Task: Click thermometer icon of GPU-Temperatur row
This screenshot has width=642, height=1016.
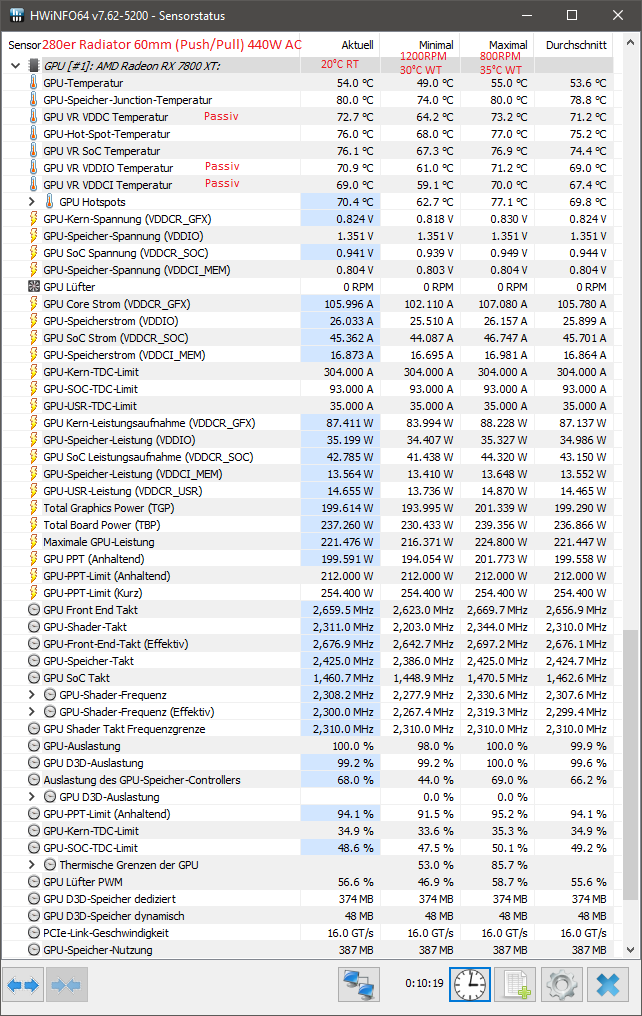Action: pyautogui.click(x=33, y=82)
